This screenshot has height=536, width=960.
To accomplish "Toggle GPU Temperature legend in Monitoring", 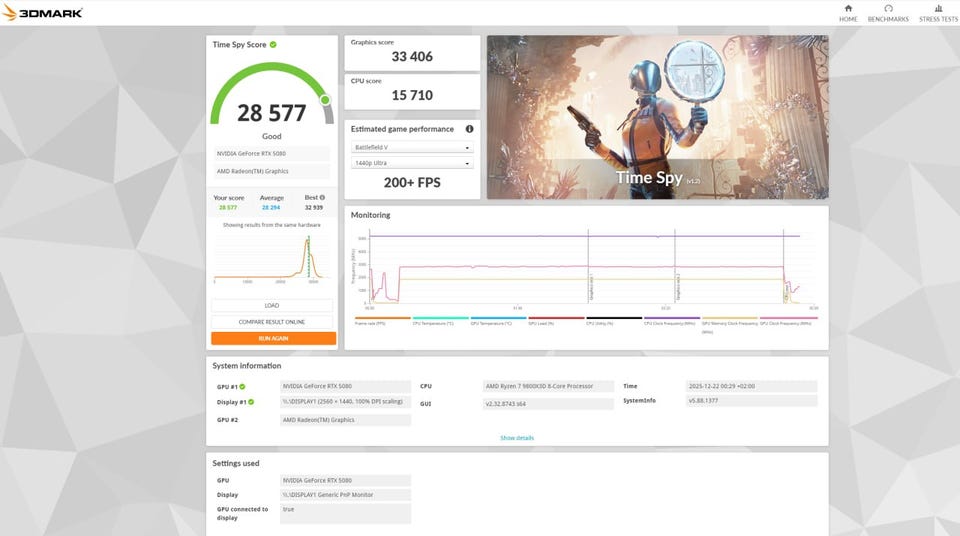I will [x=498, y=320].
